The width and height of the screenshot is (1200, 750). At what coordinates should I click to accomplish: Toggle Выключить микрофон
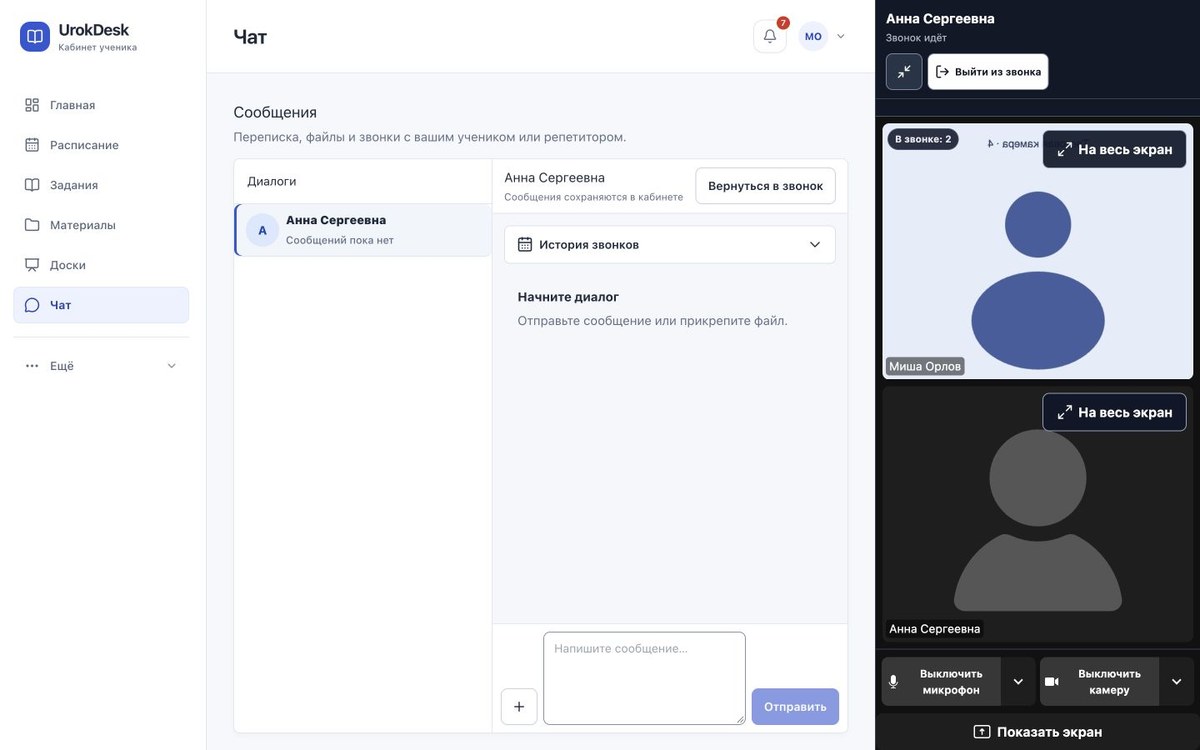(x=941, y=682)
